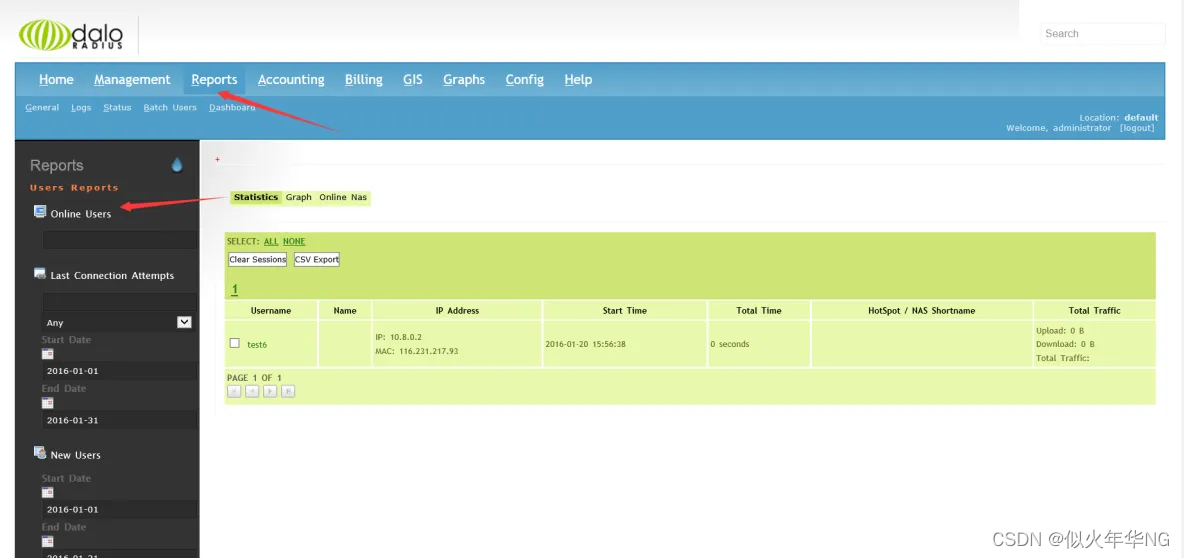This screenshot has height=558, width=1184.
Task: Open calendar for New Users start date
Action: coord(48,492)
